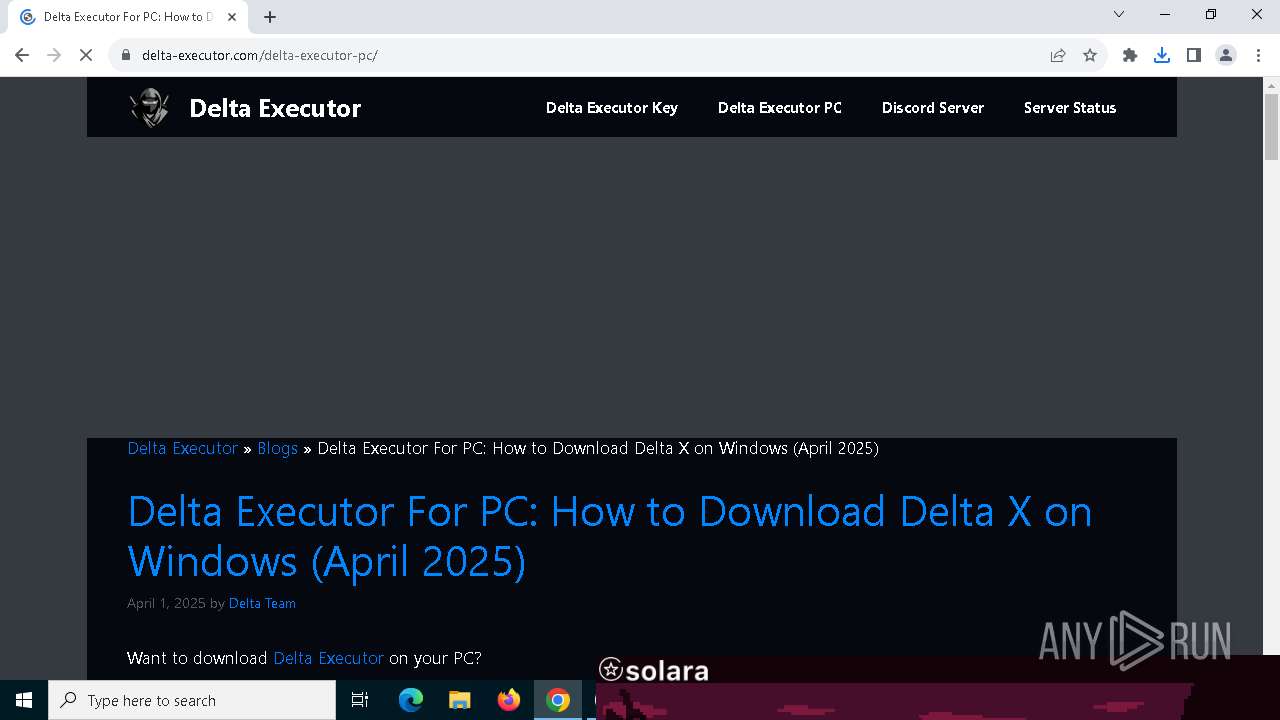Click the forward navigation arrow

(54, 55)
